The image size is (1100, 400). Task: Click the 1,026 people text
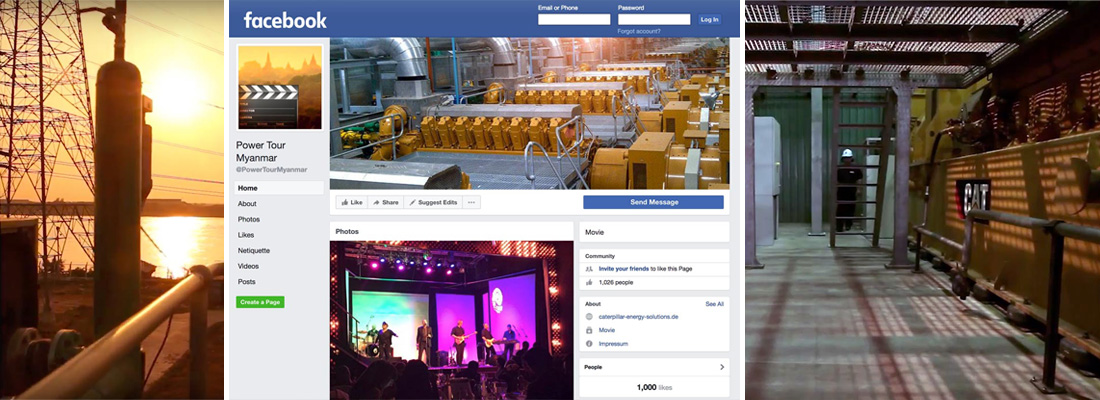point(614,282)
